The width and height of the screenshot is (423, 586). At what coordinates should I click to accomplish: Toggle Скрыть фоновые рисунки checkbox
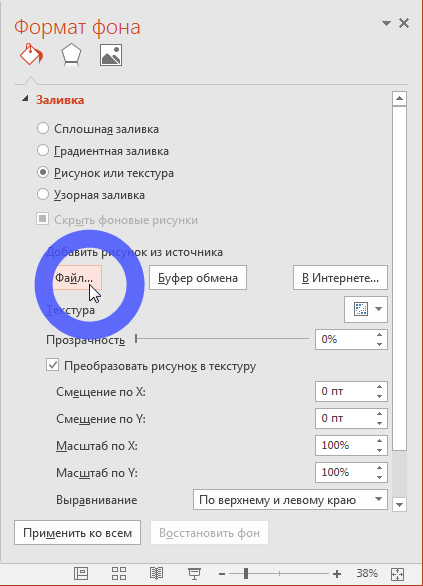pos(42,219)
